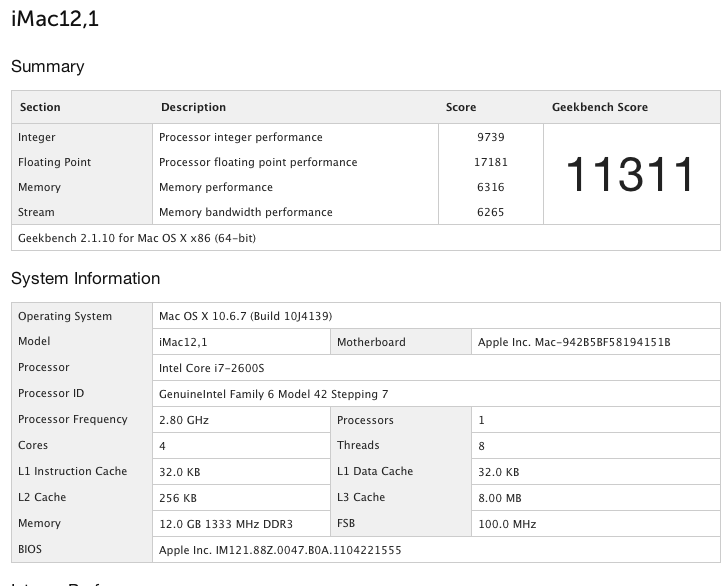Click the Section column header
The image size is (723, 586).
tap(40, 107)
